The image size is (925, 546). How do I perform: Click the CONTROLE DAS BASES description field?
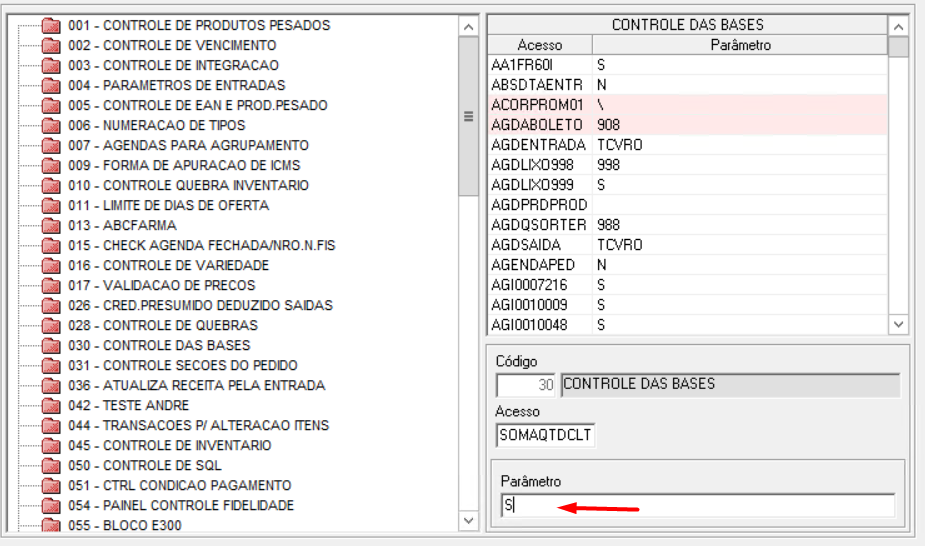coord(730,385)
